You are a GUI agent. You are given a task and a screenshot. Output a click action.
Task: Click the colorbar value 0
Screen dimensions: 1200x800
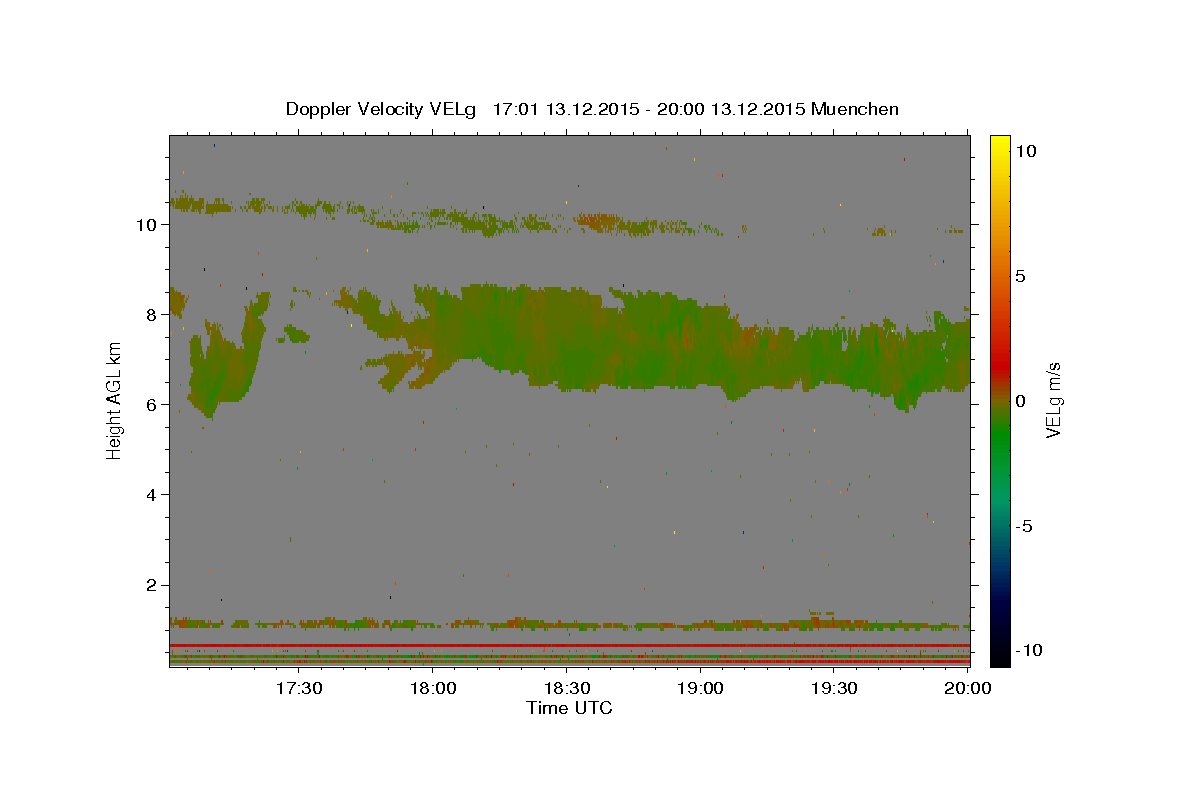pos(1021,401)
